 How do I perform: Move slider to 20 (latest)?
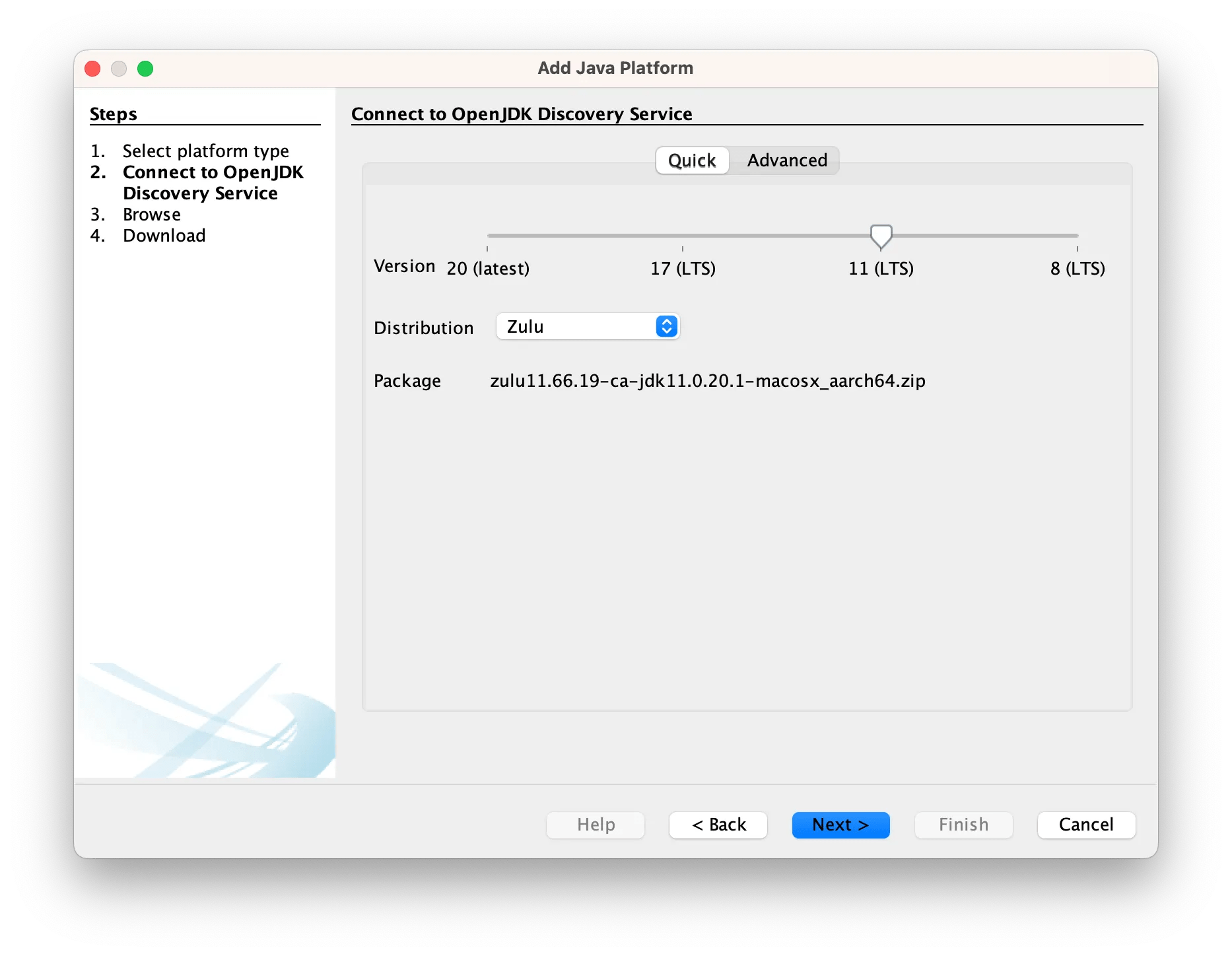tap(488, 236)
